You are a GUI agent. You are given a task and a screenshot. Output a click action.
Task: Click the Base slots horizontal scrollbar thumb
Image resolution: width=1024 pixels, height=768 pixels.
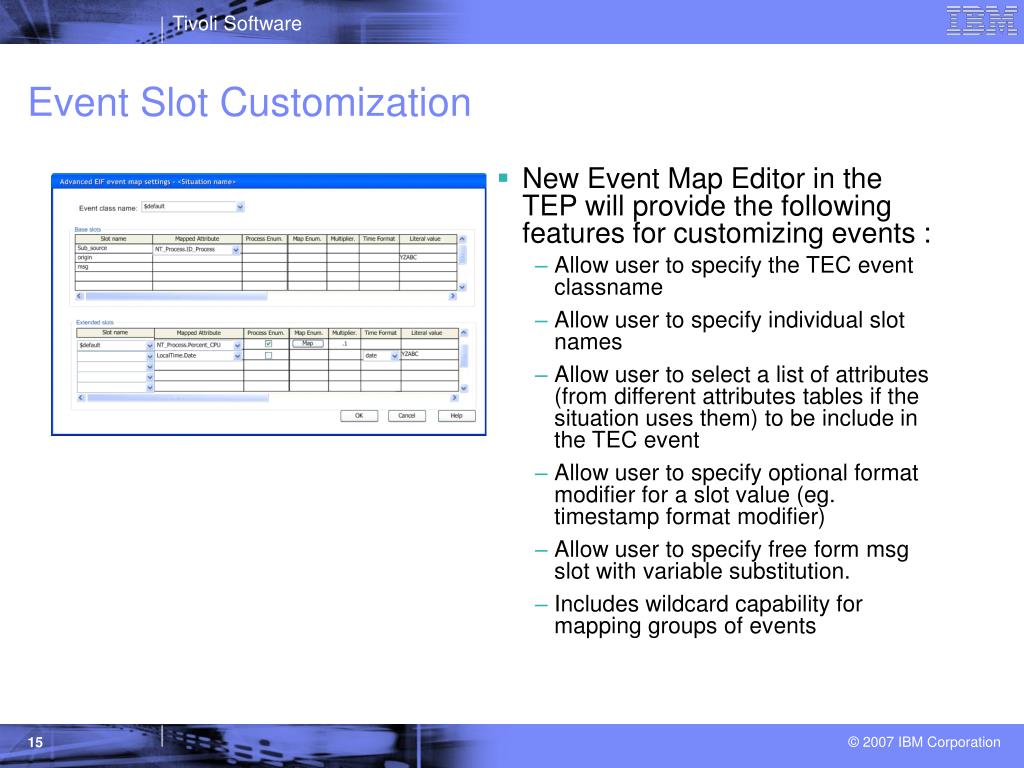click(176, 296)
